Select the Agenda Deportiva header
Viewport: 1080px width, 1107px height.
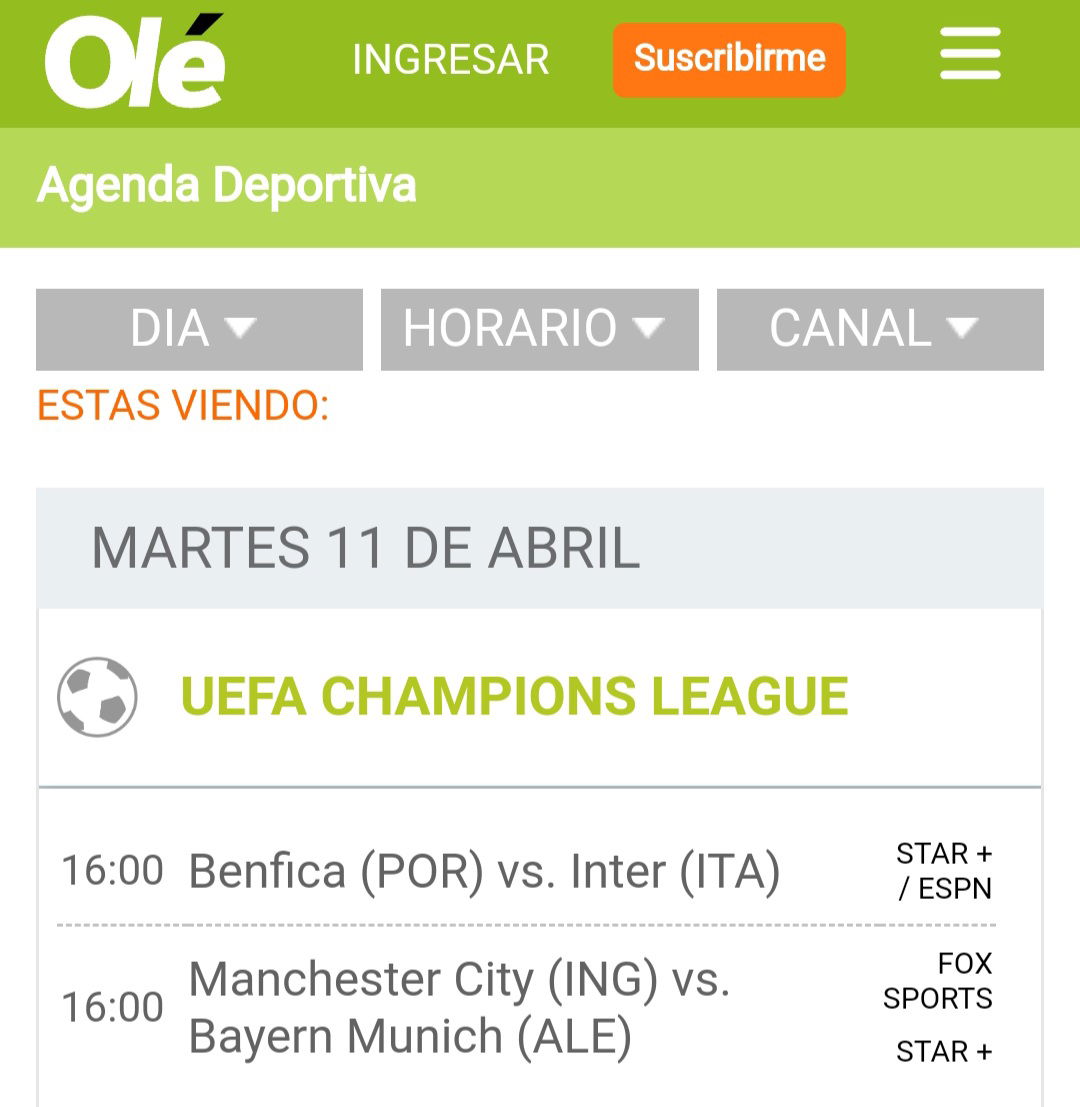click(227, 186)
